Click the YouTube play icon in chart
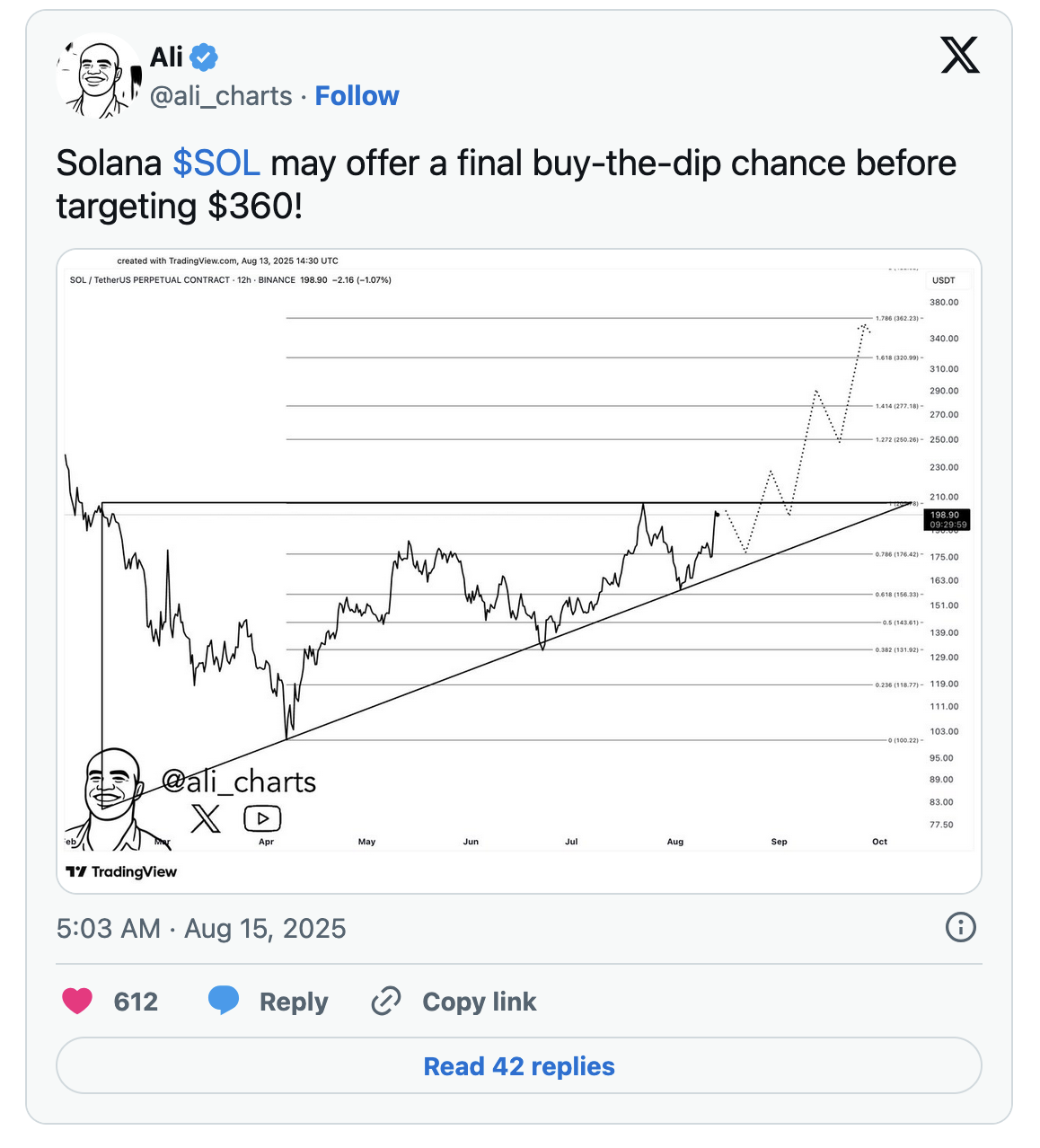 tap(262, 818)
